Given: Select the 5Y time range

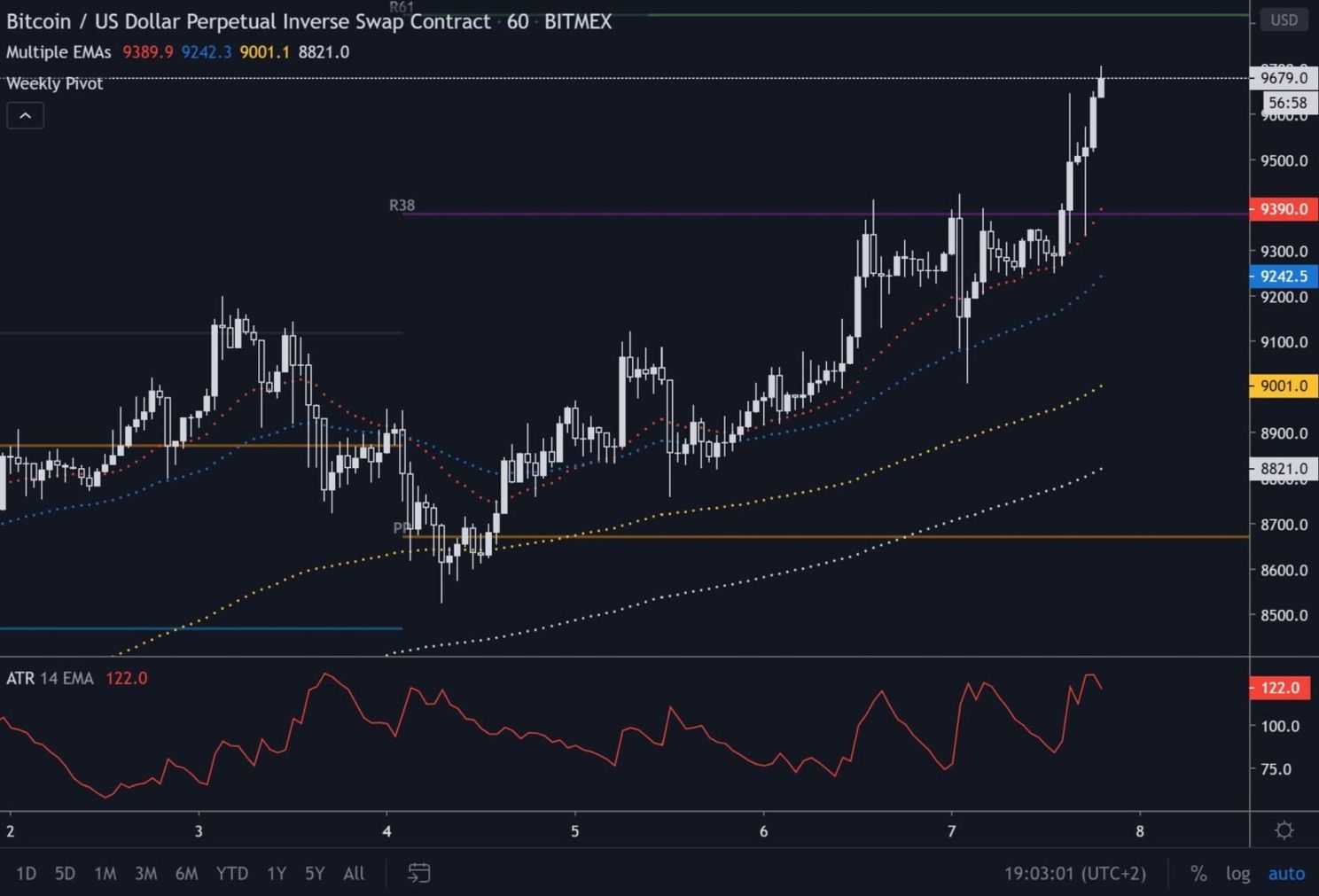Looking at the screenshot, I should click(315, 874).
